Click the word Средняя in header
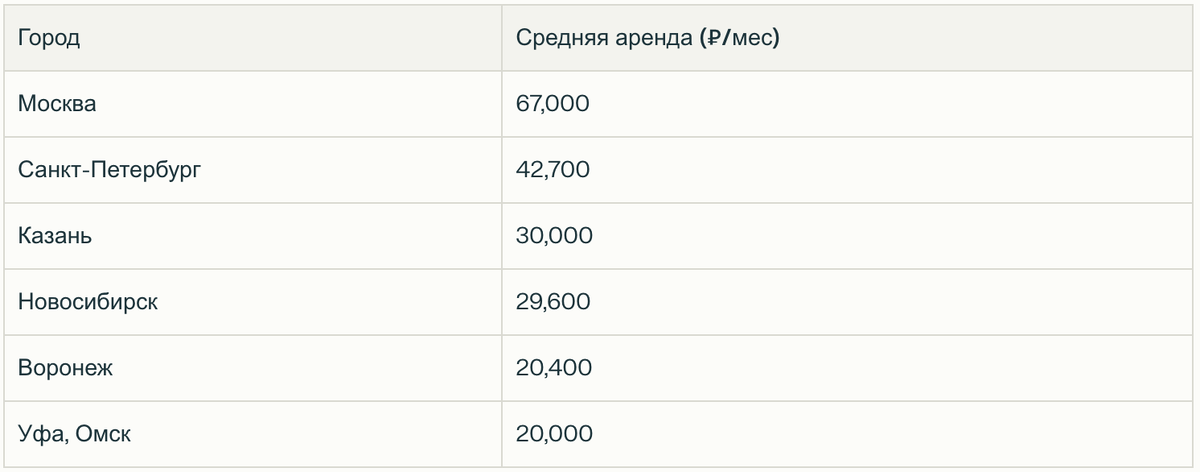The image size is (1200, 472). click(x=558, y=39)
